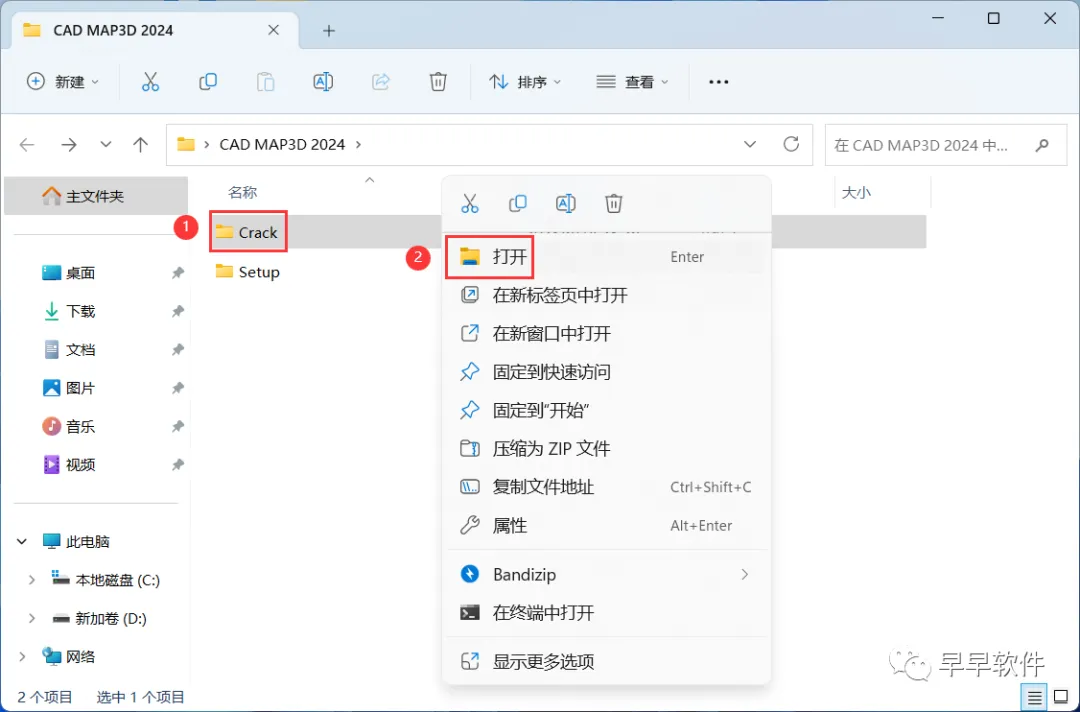Go forward with the right arrow
This screenshot has height=712, width=1080.
pos(69,145)
